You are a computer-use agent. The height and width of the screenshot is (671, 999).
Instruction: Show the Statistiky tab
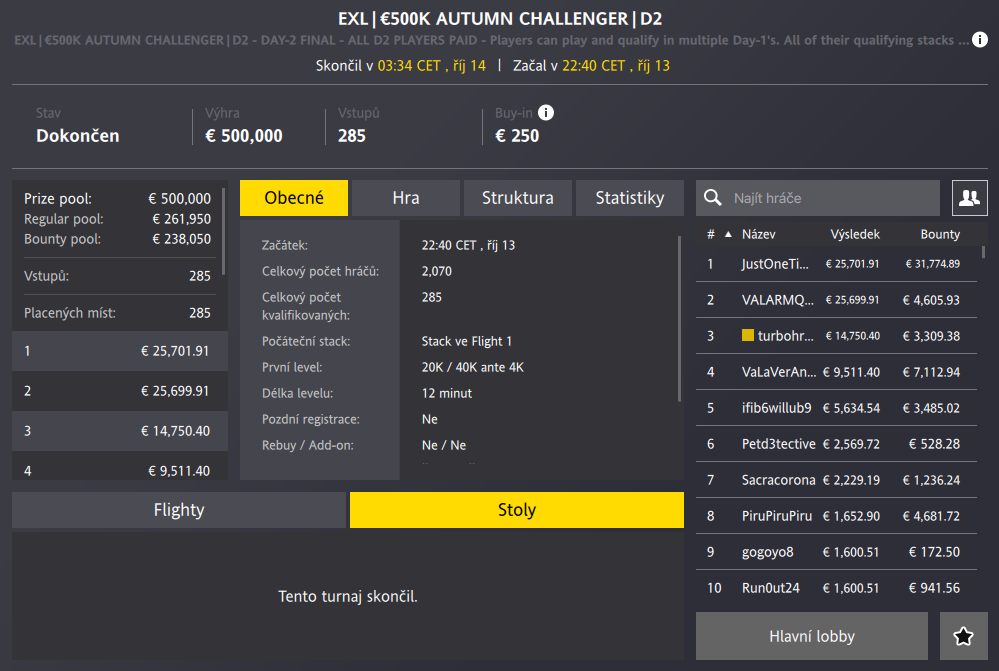[630, 198]
